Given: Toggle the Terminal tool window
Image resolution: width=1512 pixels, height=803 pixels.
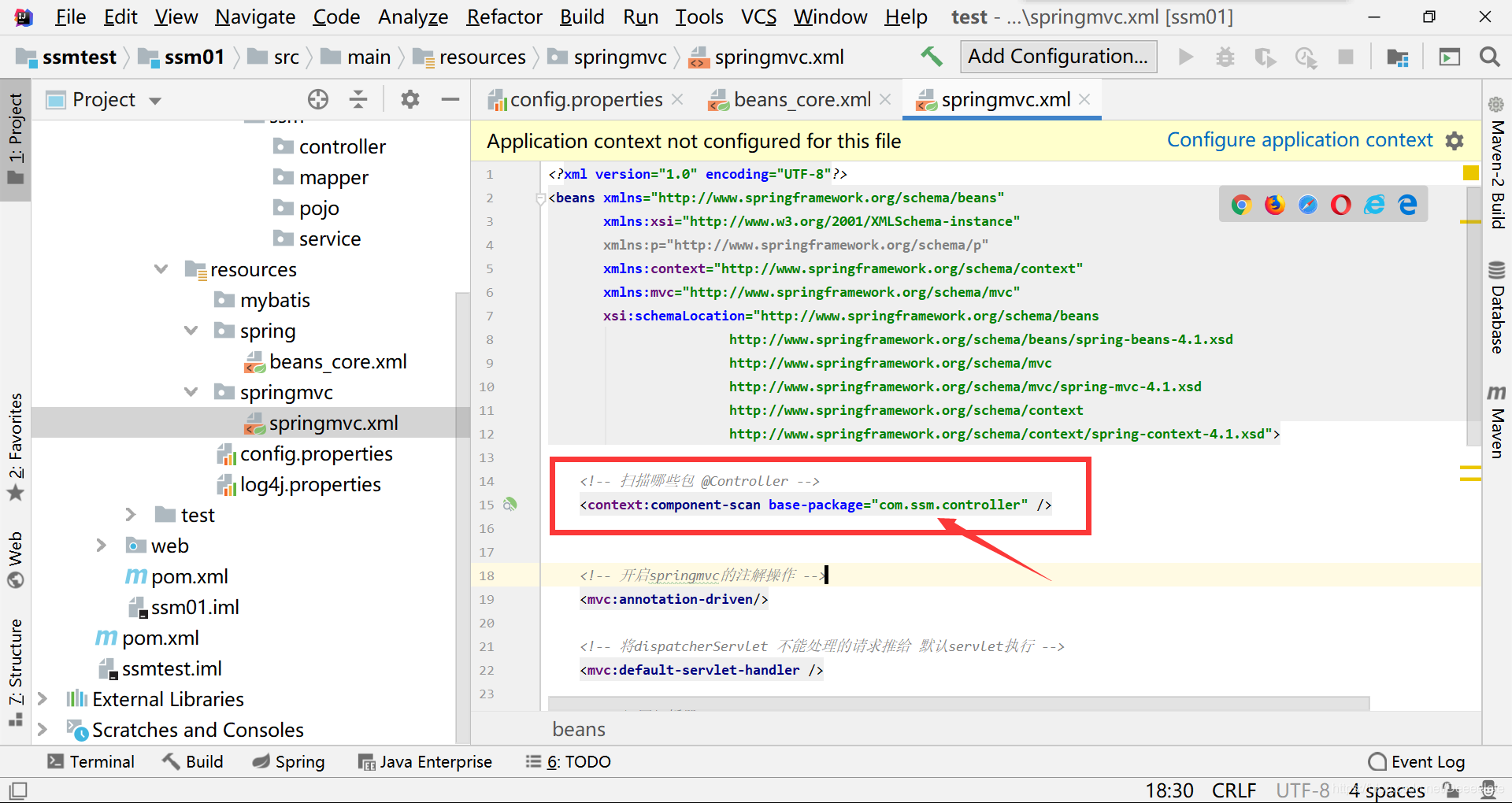Looking at the screenshot, I should [x=91, y=761].
